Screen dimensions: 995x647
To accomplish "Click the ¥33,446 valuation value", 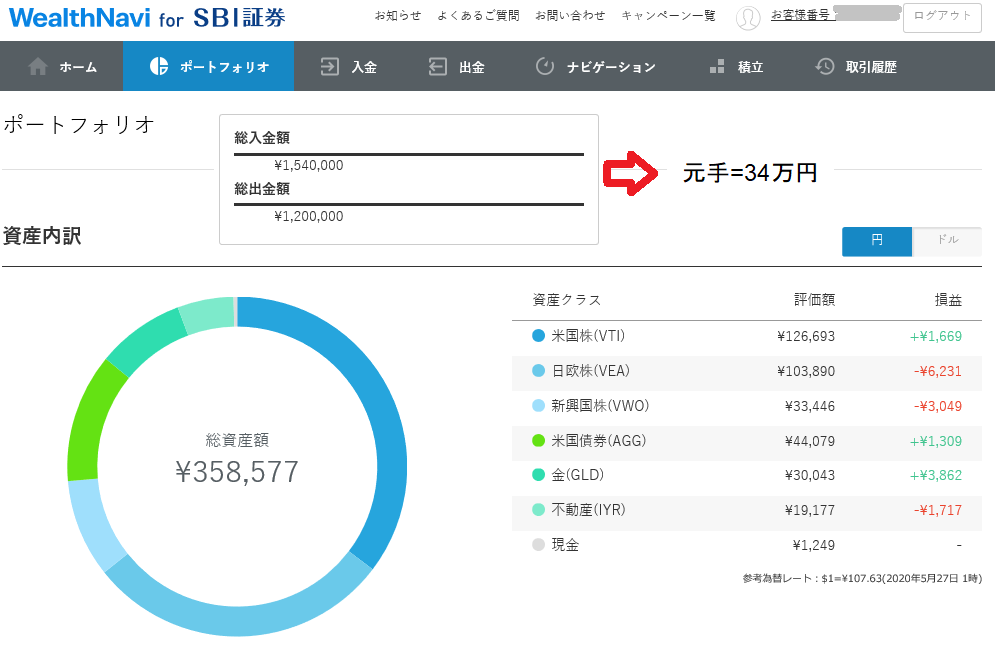I will coord(810,406).
